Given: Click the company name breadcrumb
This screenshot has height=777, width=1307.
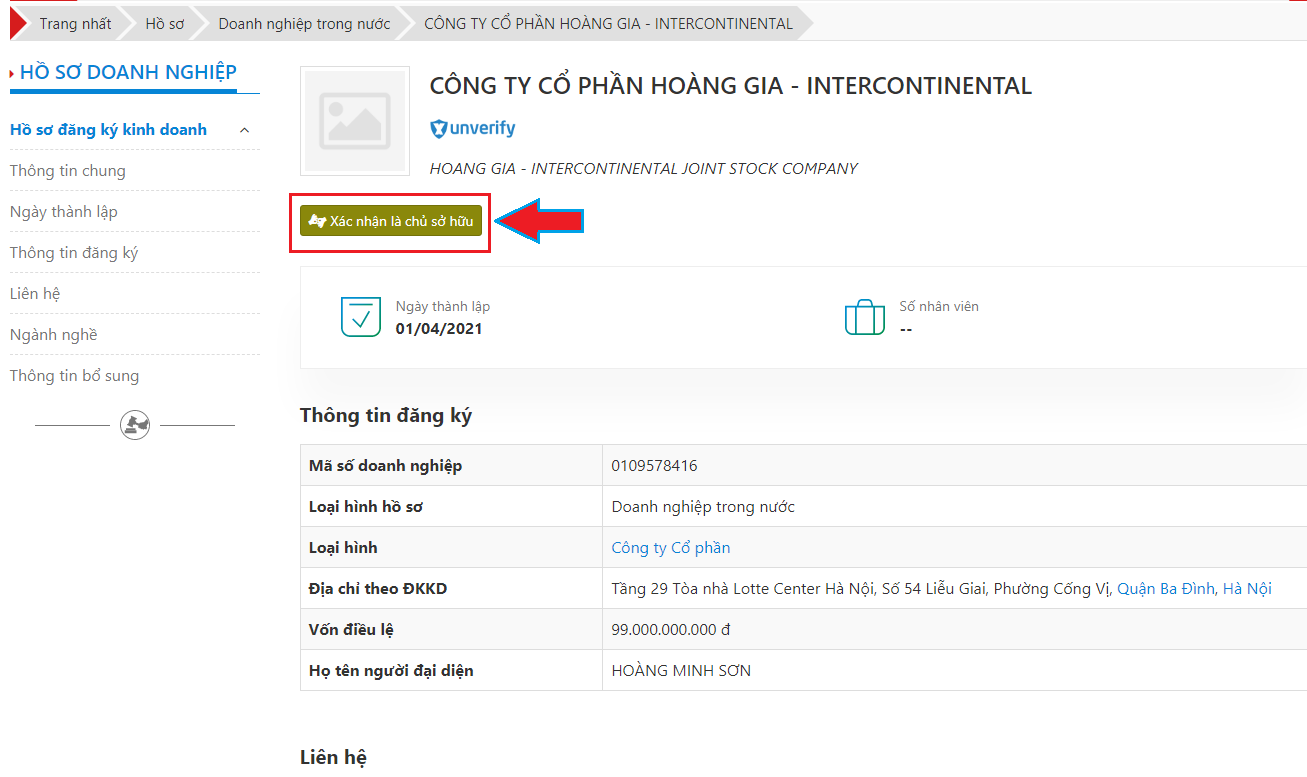Looking at the screenshot, I should pyautogui.click(x=608, y=24).
